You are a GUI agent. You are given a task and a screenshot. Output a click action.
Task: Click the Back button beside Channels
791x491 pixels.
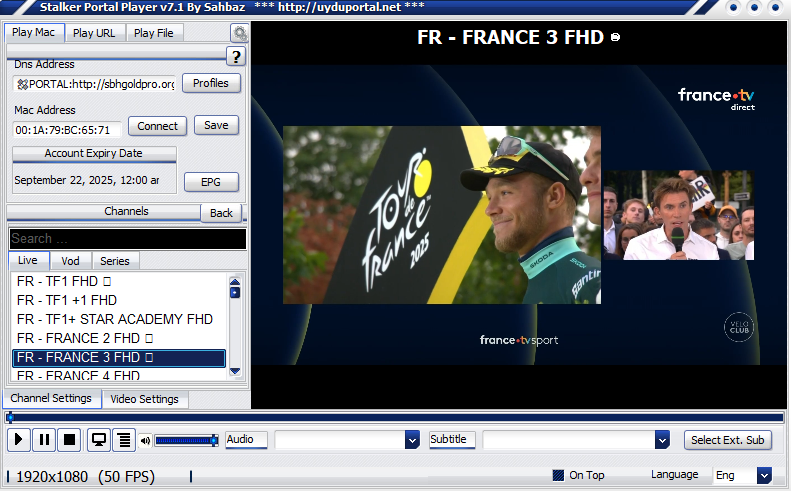[221, 213]
